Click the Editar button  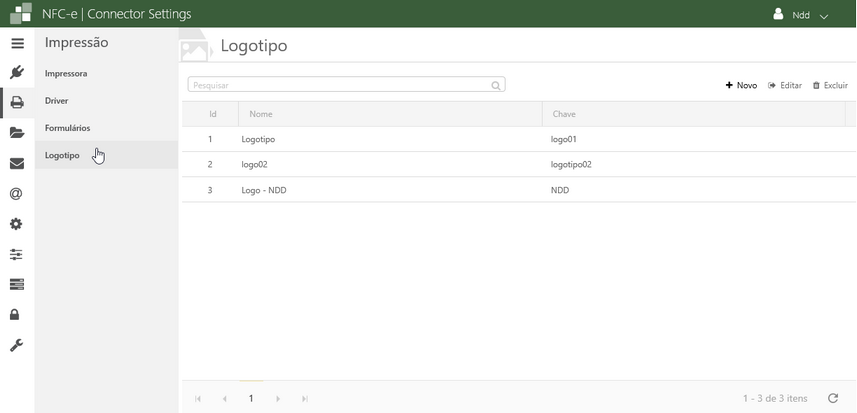pyautogui.click(x=785, y=86)
